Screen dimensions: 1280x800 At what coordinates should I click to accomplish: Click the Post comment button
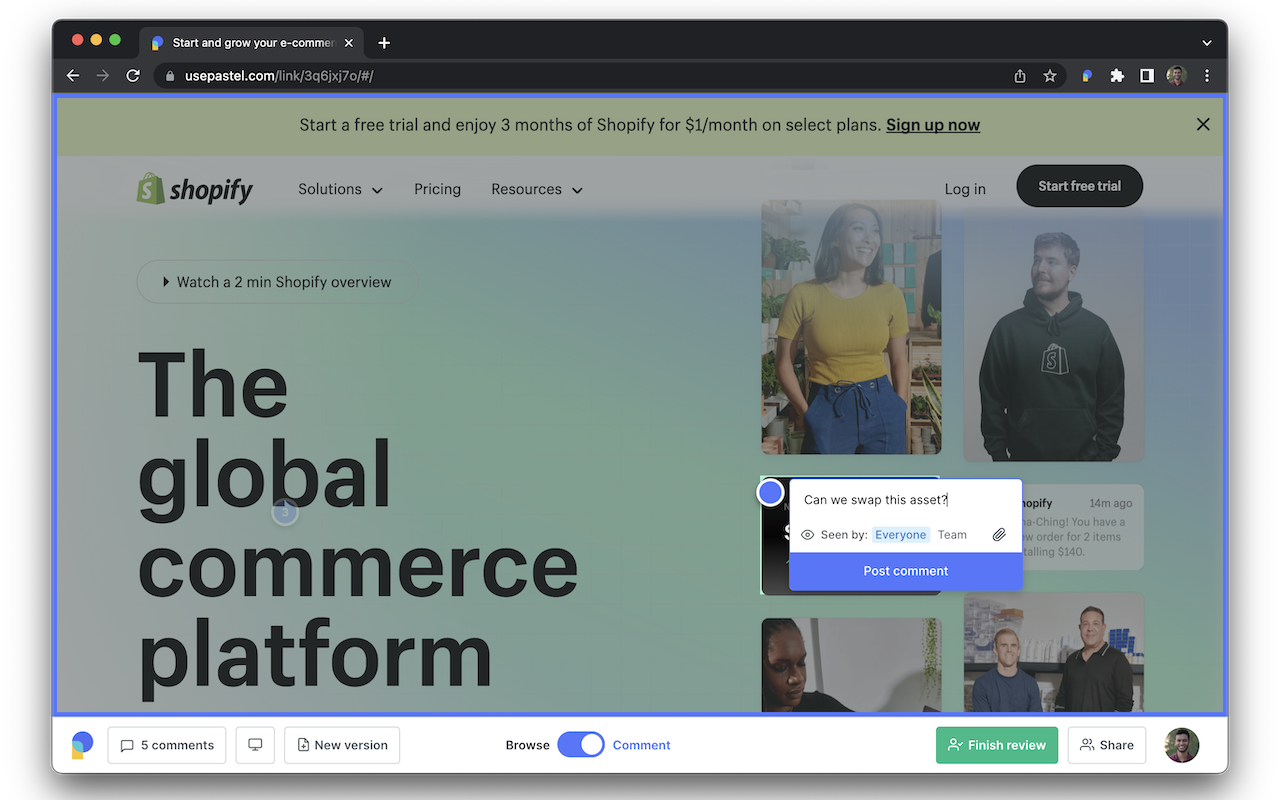pyautogui.click(x=905, y=571)
